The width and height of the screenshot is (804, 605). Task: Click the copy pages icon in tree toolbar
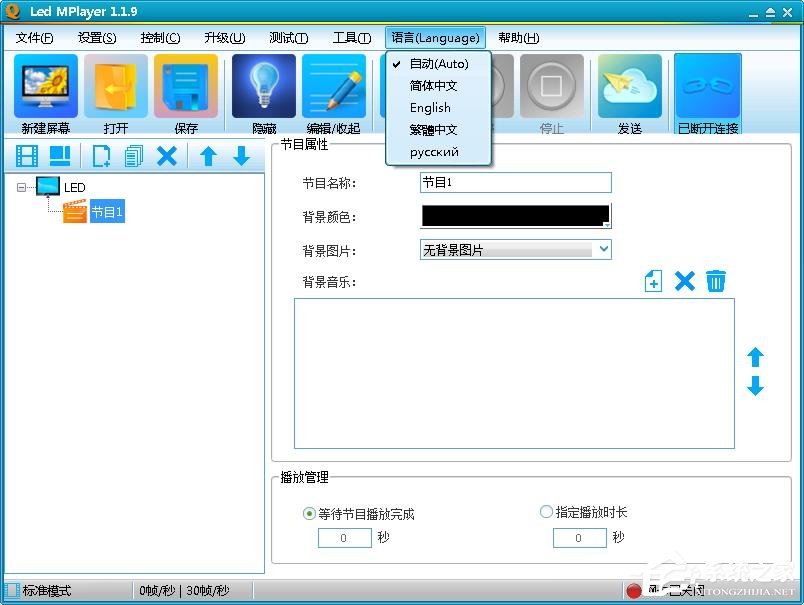point(134,156)
